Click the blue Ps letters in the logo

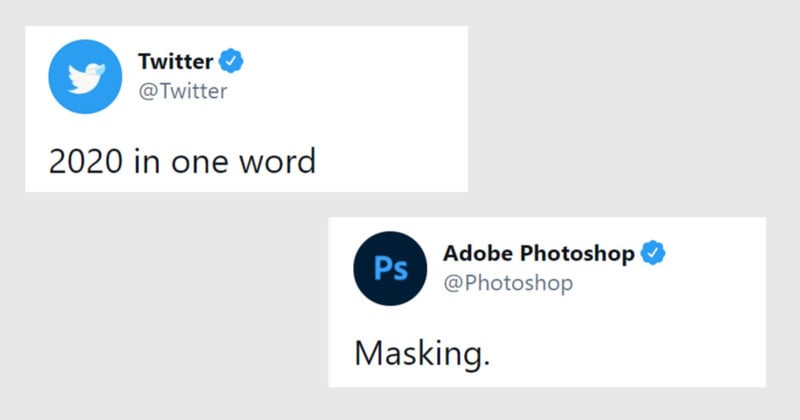(x=391, y=269)
